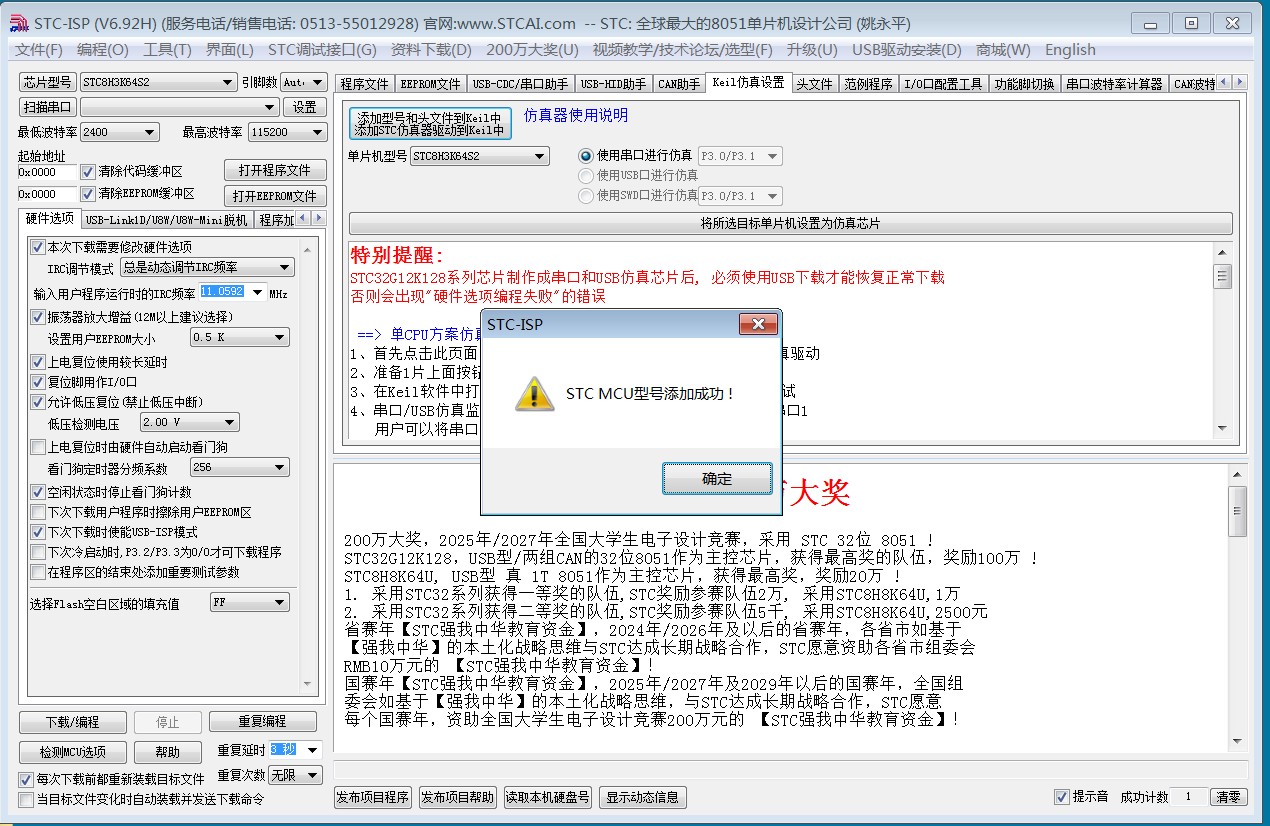1270x826 pixels.
Task: Click 将所选目标单片机设置为仿真芯片 button
Action: (790, 224)
